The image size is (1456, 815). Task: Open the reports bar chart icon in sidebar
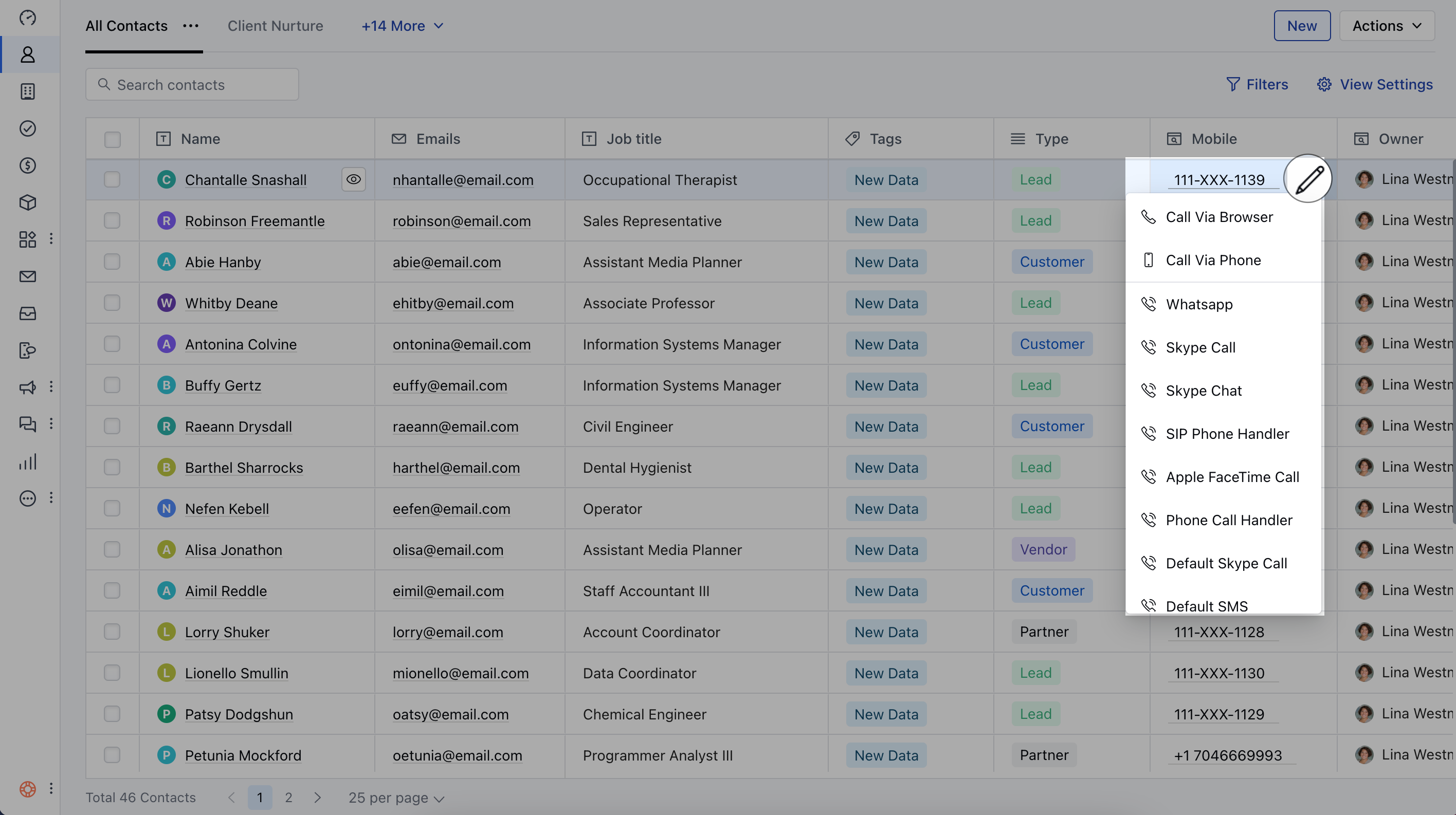coord(28,461)
